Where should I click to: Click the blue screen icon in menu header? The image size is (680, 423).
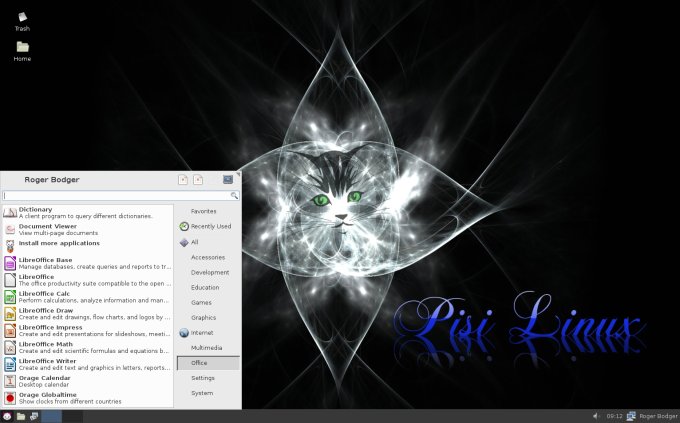[x=228, y=179]
